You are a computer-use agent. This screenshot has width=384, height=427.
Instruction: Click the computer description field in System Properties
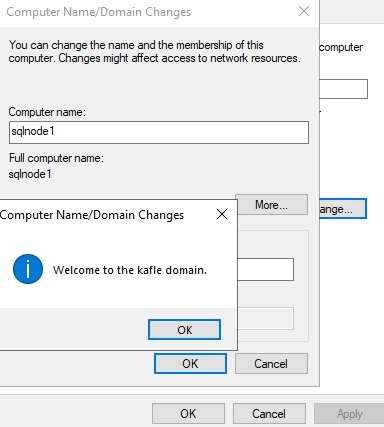tap(344, 89)
